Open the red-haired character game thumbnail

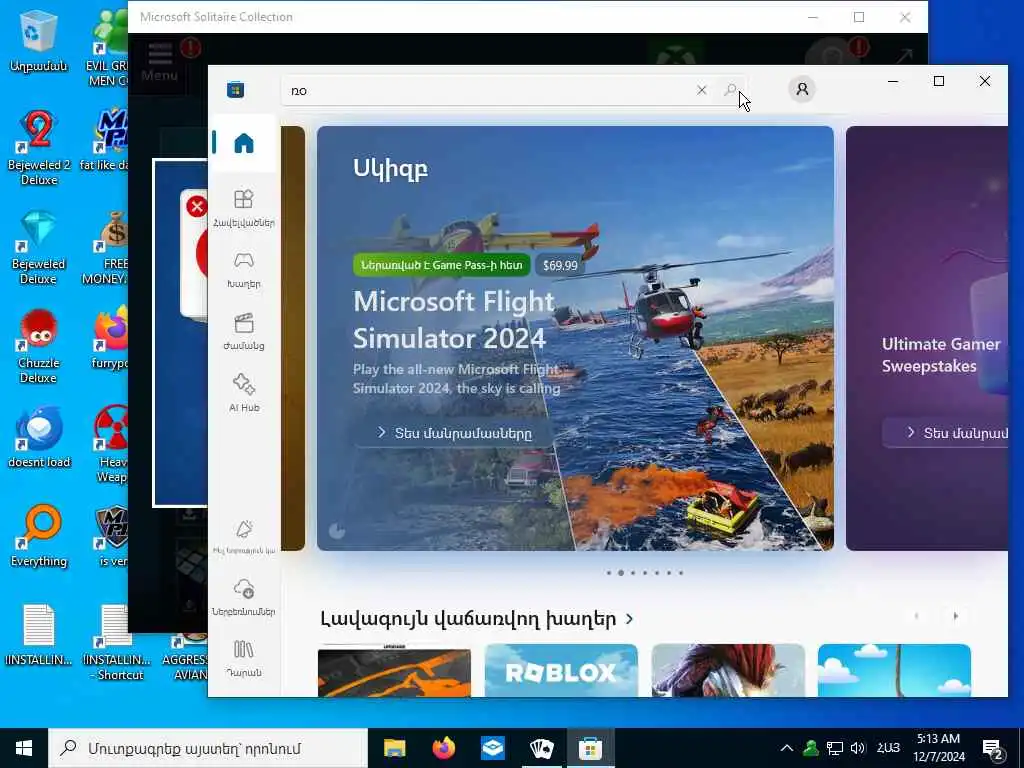pos(728,671)
